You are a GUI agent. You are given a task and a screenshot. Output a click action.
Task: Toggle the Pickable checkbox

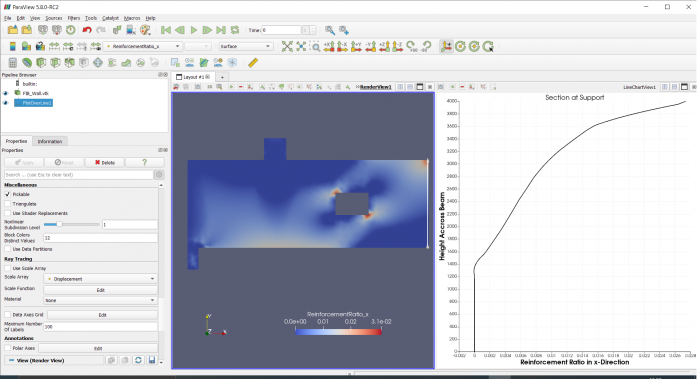(8, 194)
